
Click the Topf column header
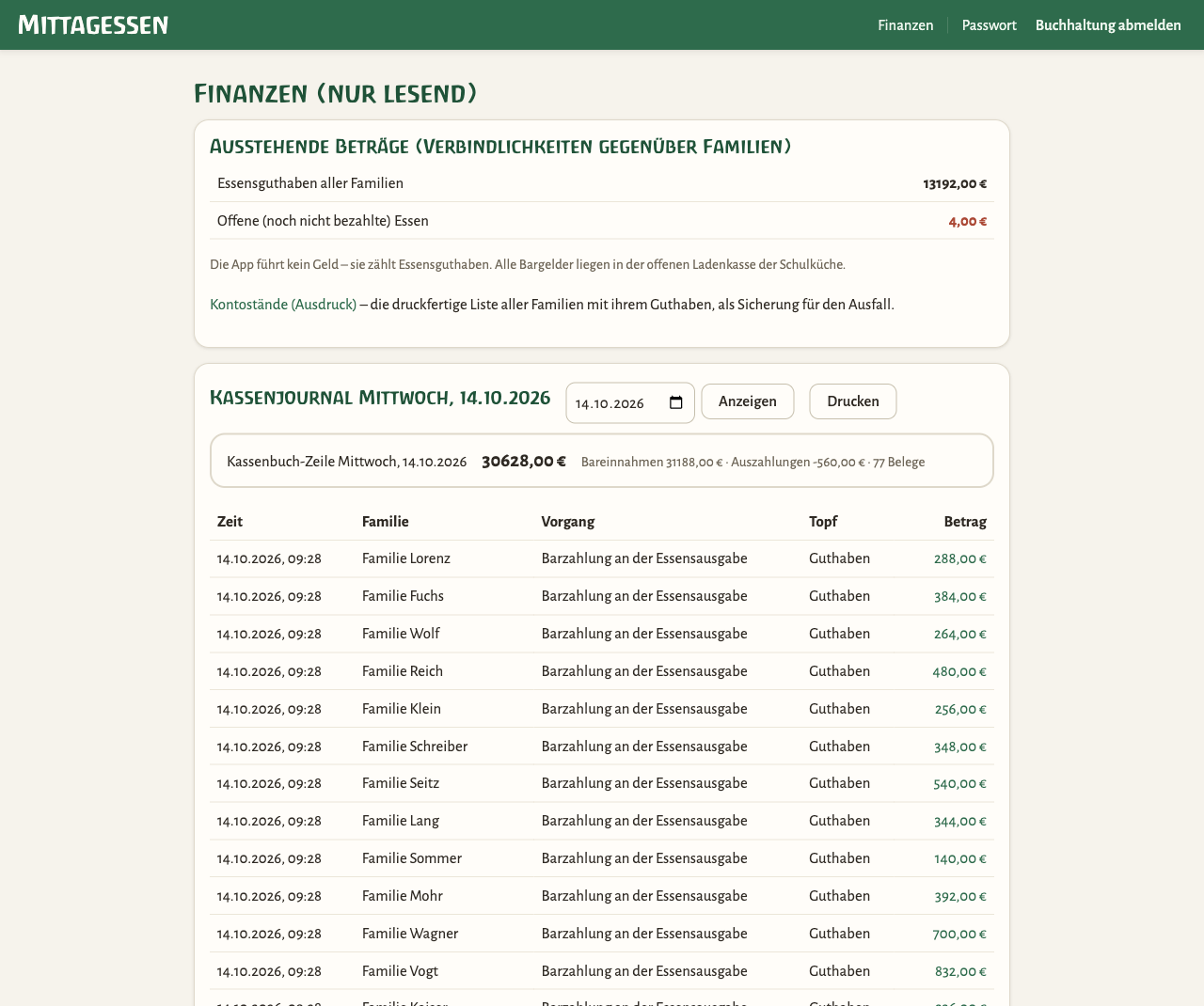point(823,522)
